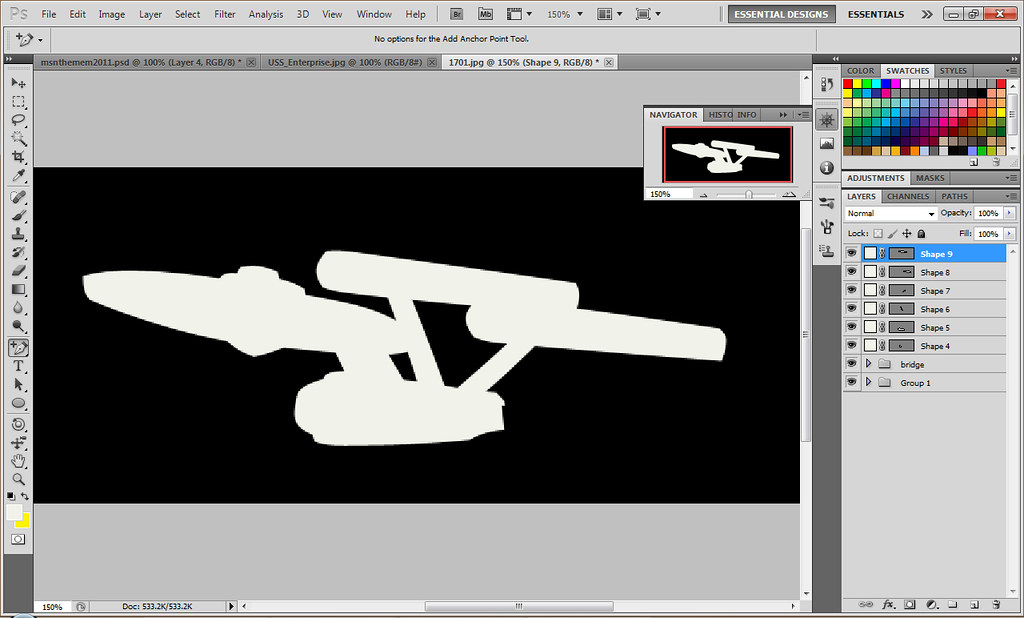Open the layer blending mode dropdown
The height and width of the screenshot is (618, 1024).
click(x=889, y=213)
